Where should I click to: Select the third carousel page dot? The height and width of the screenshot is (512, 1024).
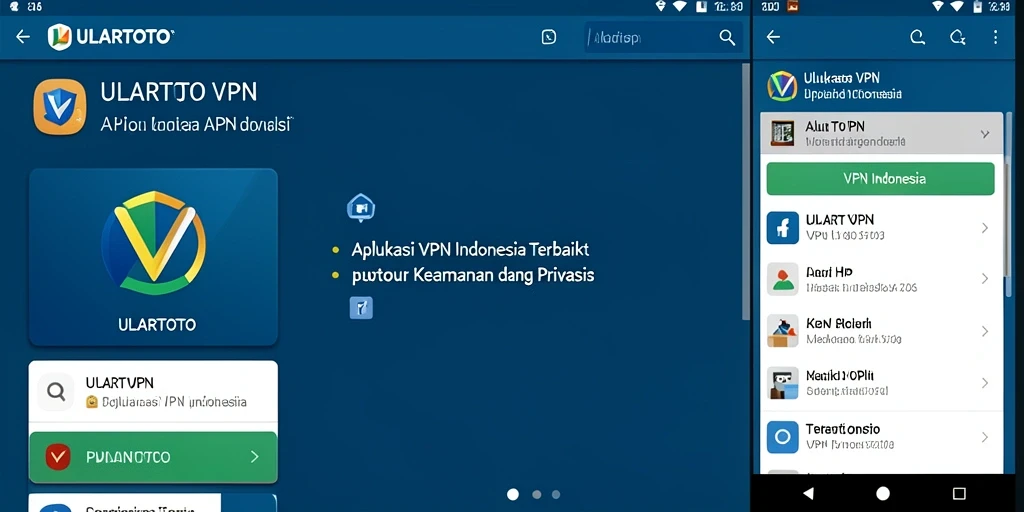pyautogui.click(x=556, y=494)
